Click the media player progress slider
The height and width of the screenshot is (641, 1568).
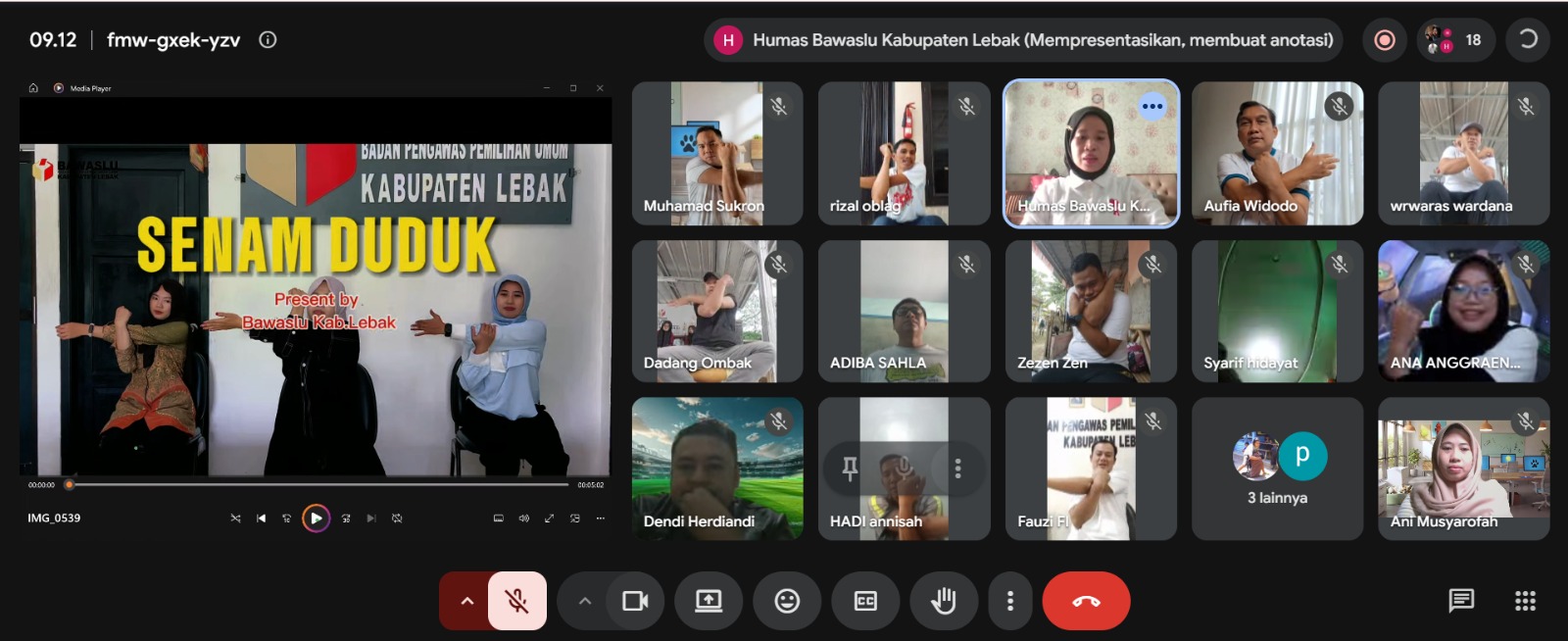point(318,484)
